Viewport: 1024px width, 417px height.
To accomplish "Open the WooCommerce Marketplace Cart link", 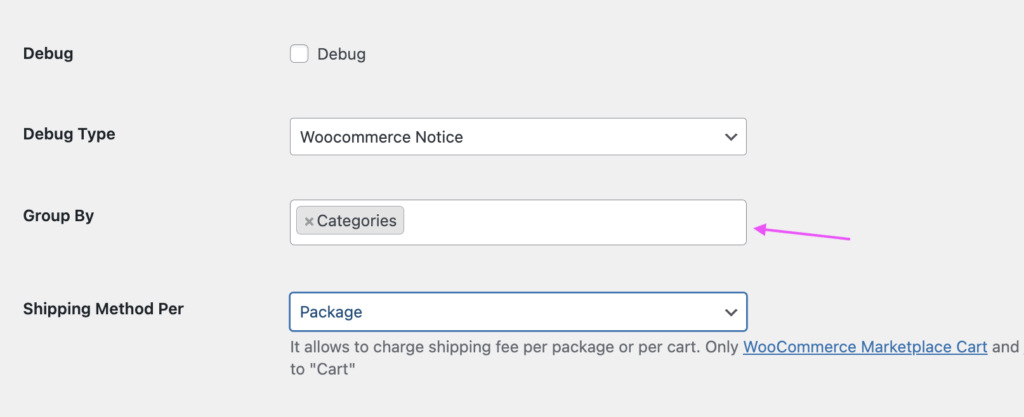I will [x=865, y=347].
